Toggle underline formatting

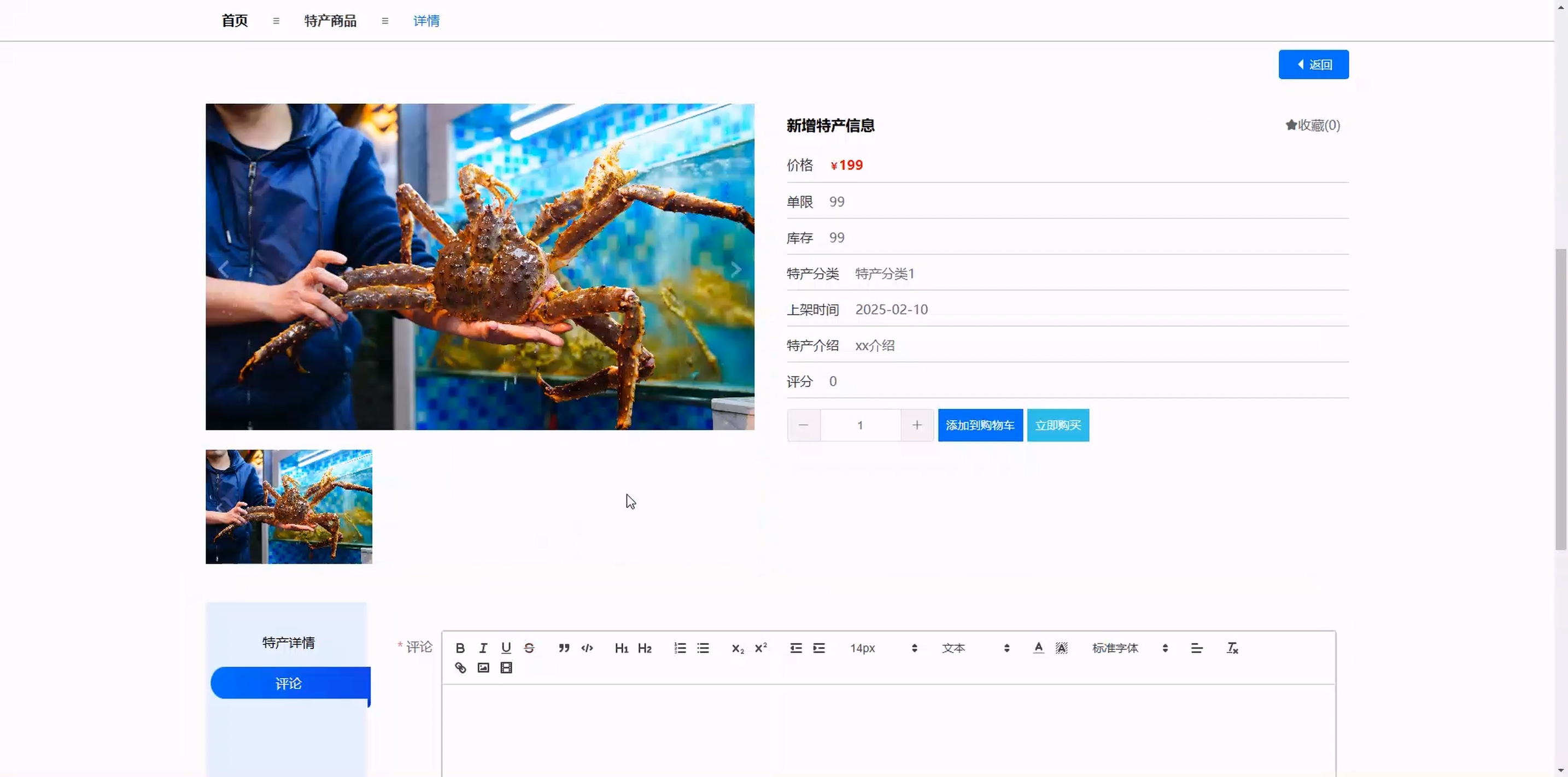tap(506, 648)
